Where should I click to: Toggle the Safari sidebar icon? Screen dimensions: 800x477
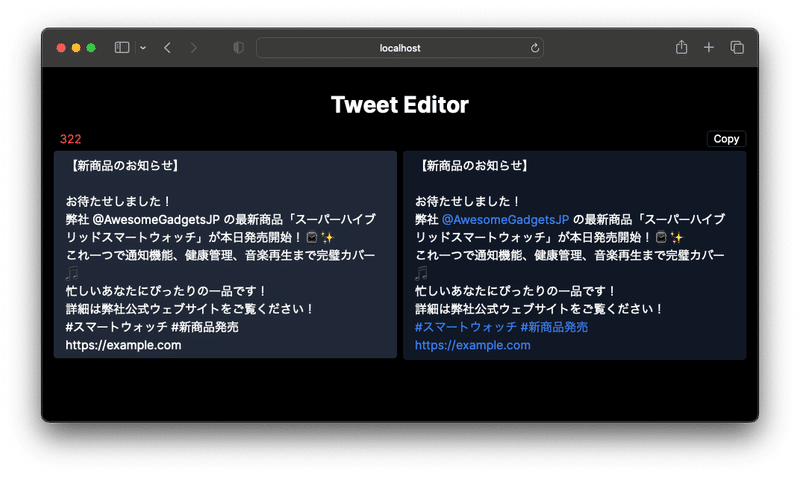pyautogui.click(x=121, y=47)
